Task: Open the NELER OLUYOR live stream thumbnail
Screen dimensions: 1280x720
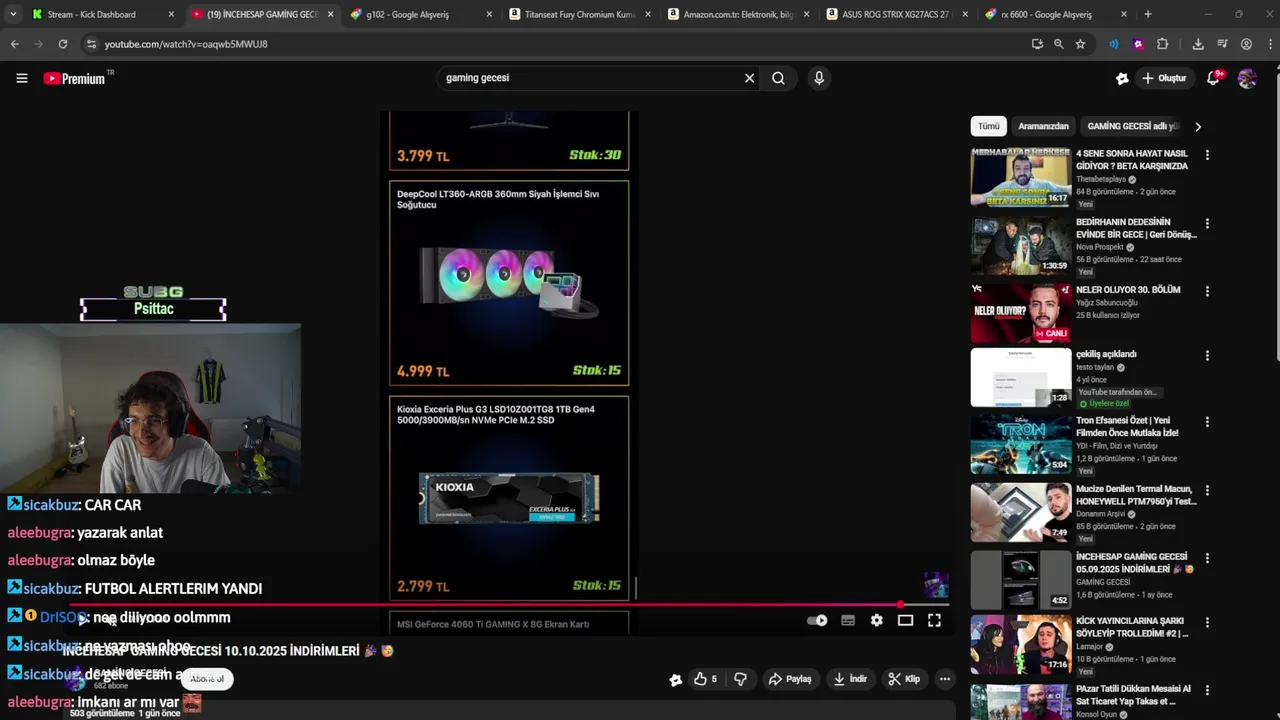Action: click(x=1020, y=313)
